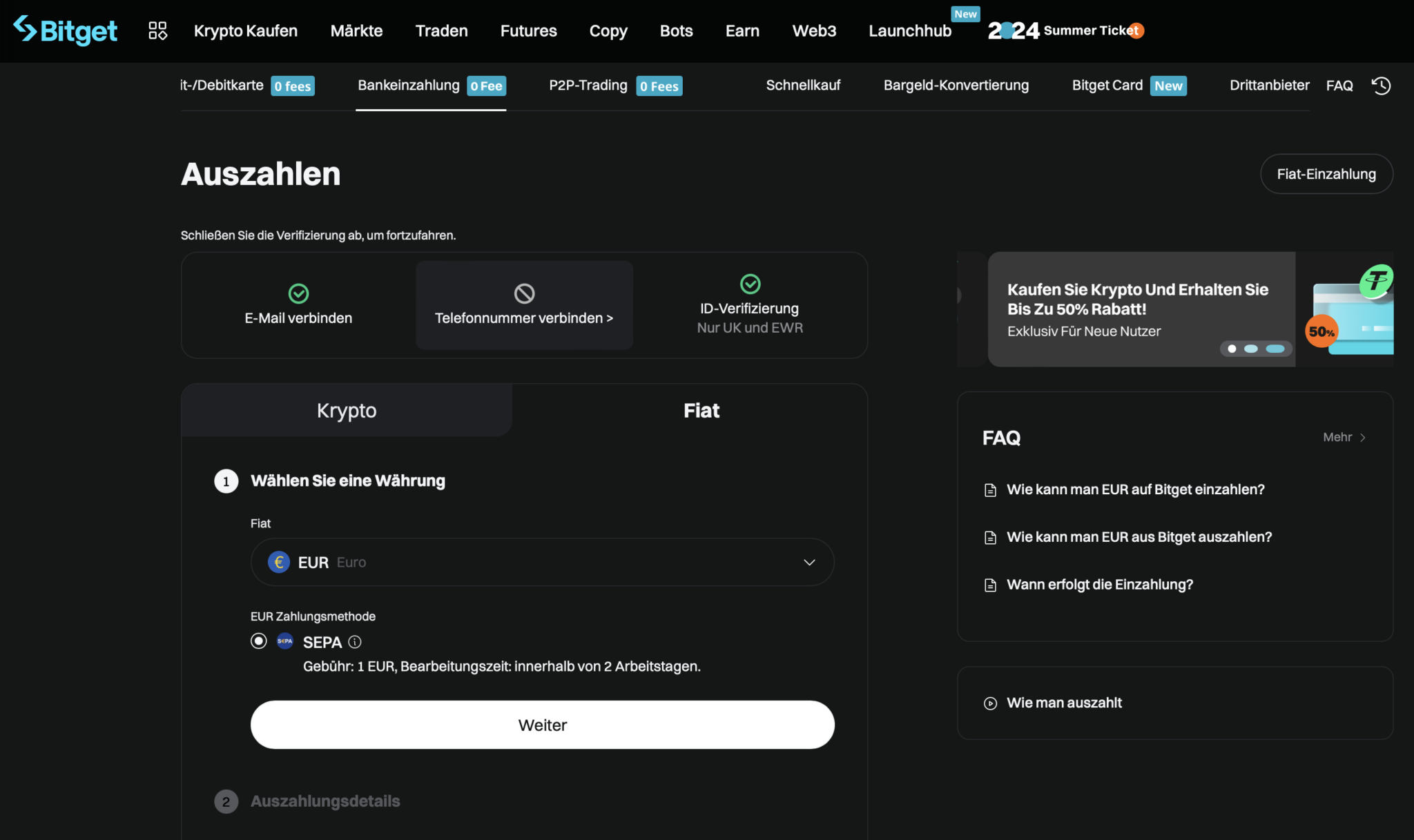The width and height of the screenshot is (1414, 840).
Task: Open the apps grid menu icon
Action: [157, 30]
